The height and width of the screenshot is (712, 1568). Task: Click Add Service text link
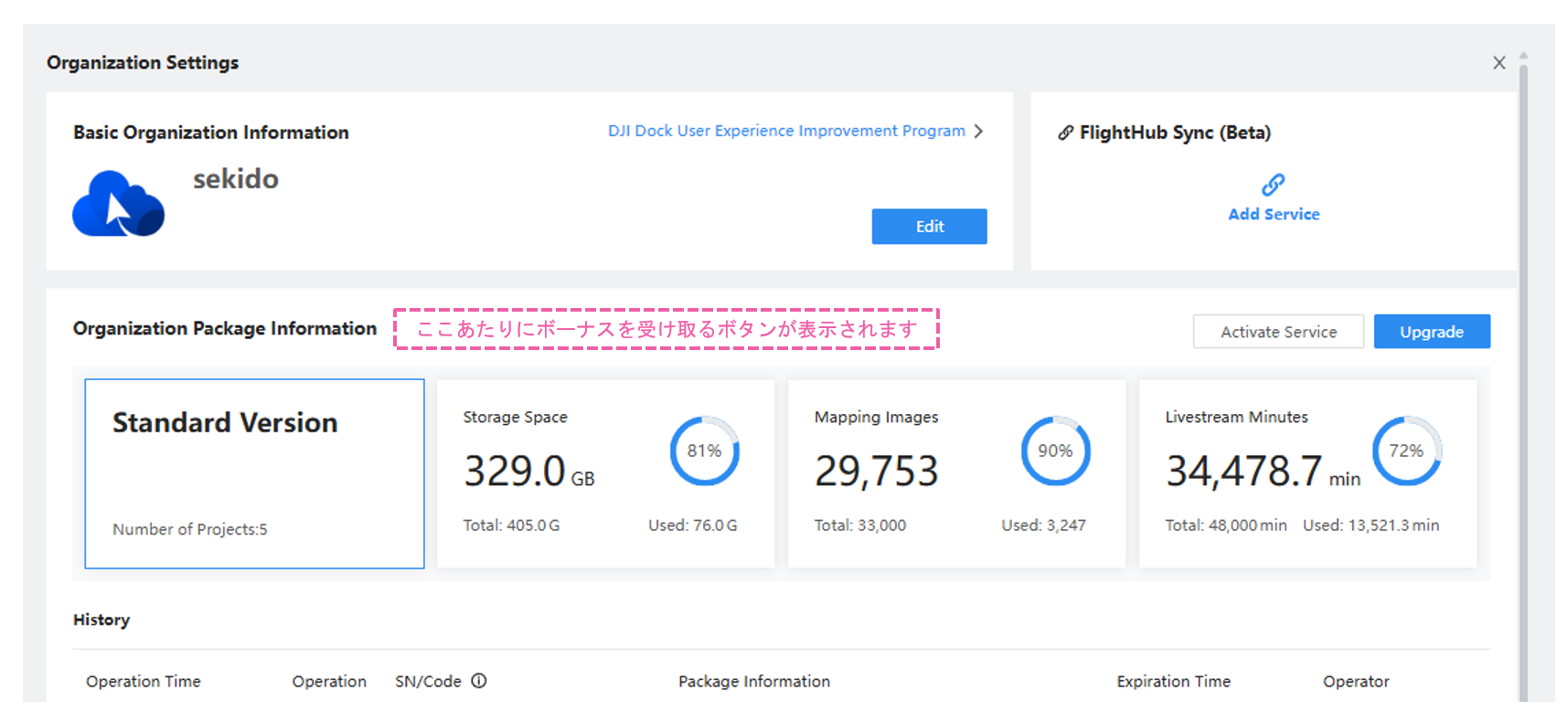pyautogui.click(x=1273, y=215)
